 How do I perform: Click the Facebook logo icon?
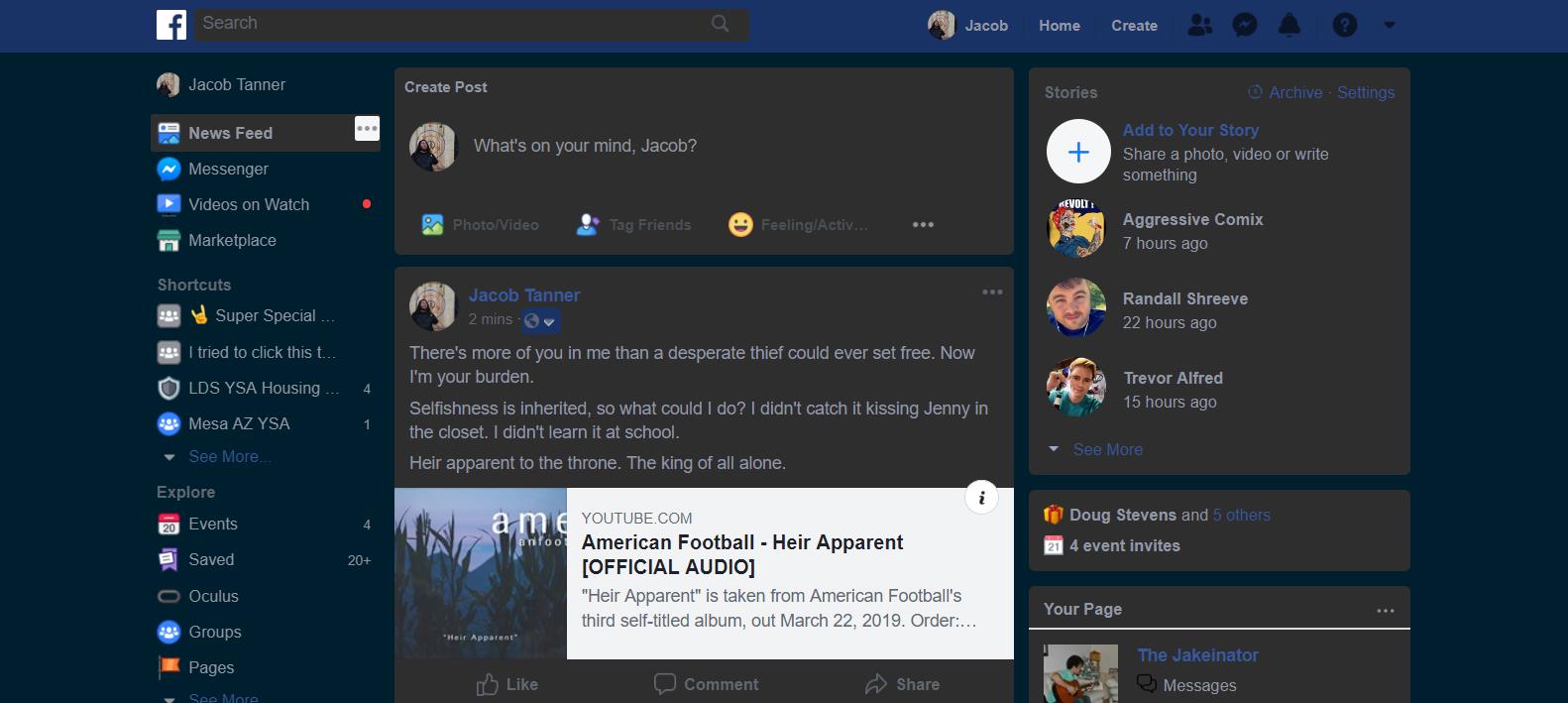coord(171,25)
